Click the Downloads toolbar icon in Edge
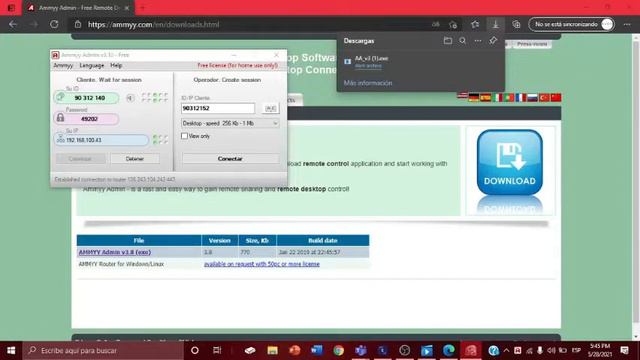This screenshot has height=360, width=640. [x=496, y=24]
